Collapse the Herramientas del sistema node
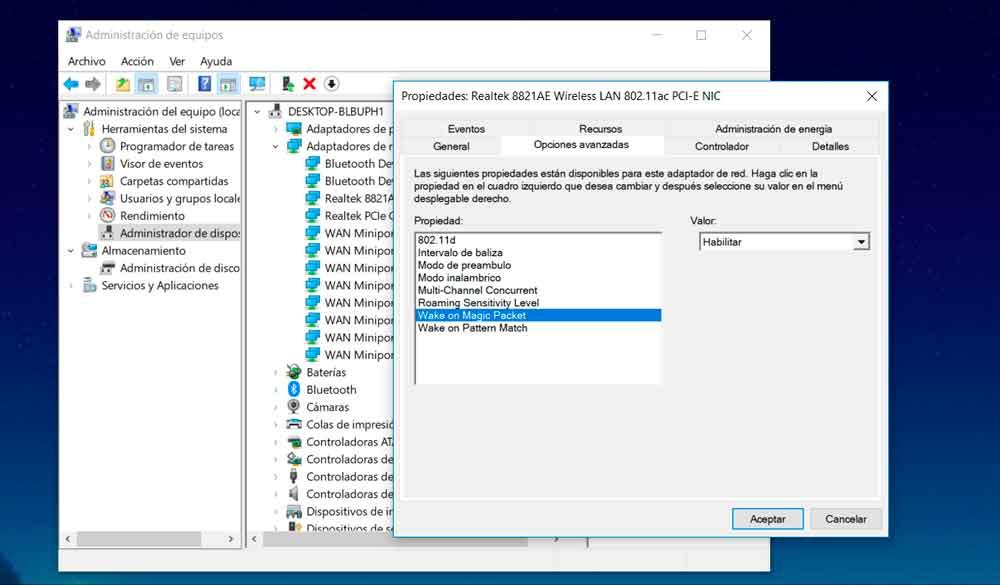Screen dimensions: 1000x585 coord(70,129)
